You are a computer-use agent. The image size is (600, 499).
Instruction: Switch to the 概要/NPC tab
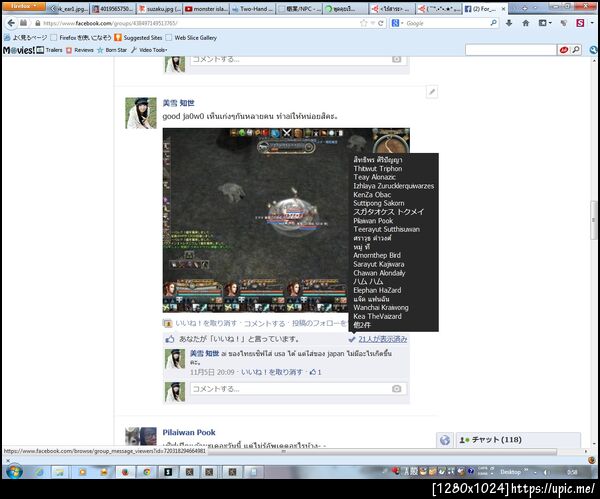point(299,8)
